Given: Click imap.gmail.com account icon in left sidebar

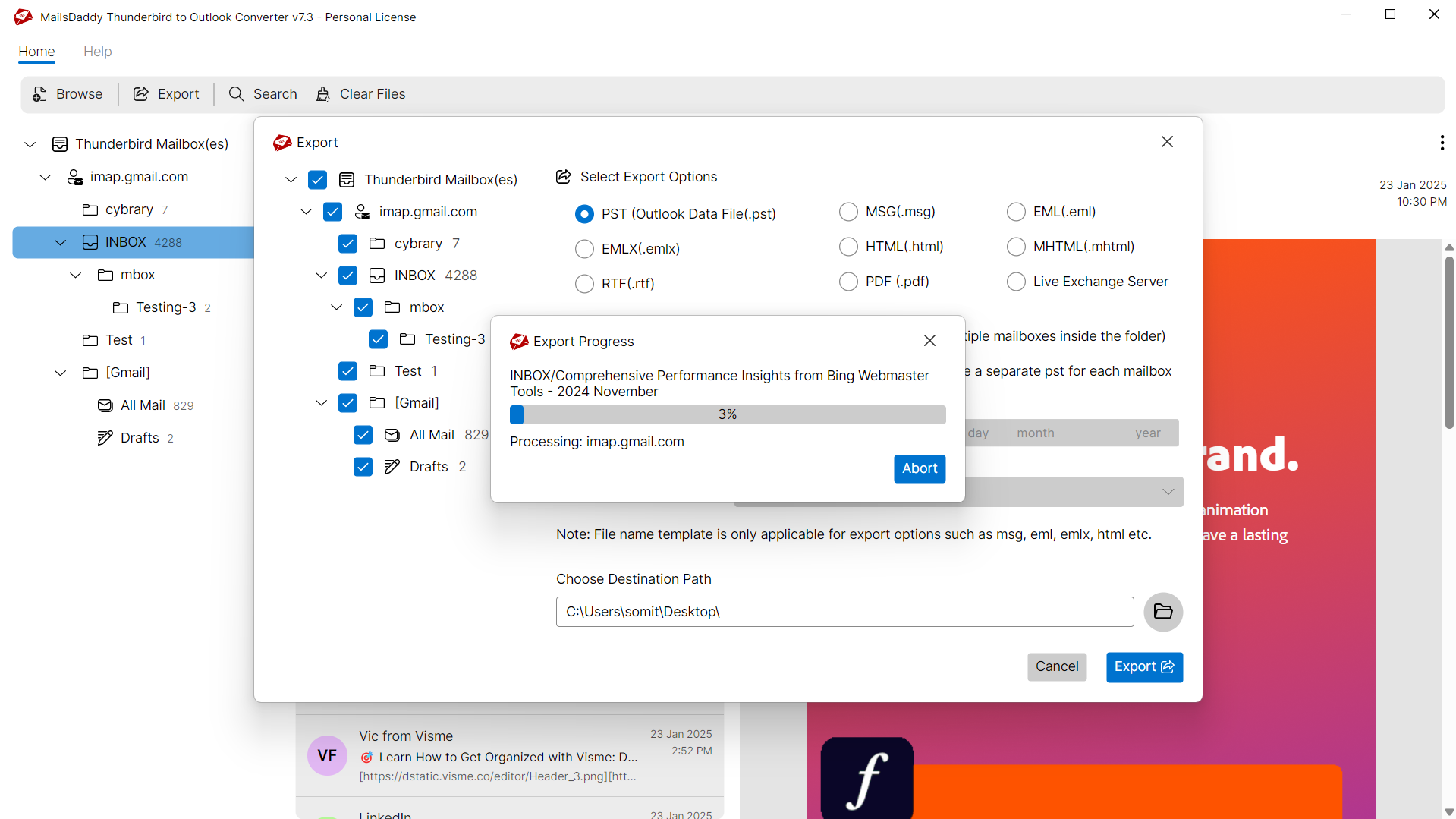Looking at the screenshot, I should coord(75,177).
